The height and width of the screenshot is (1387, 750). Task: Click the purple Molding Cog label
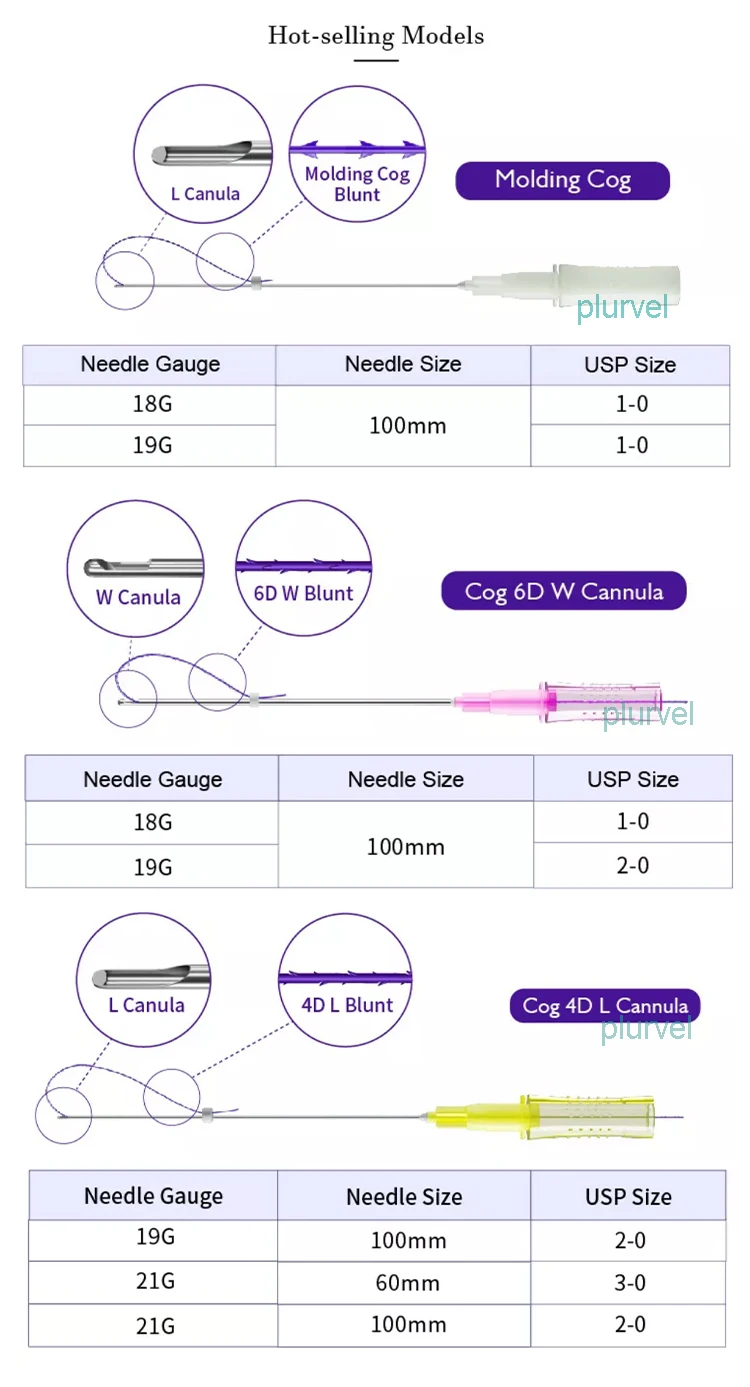[x=562, y=181]
